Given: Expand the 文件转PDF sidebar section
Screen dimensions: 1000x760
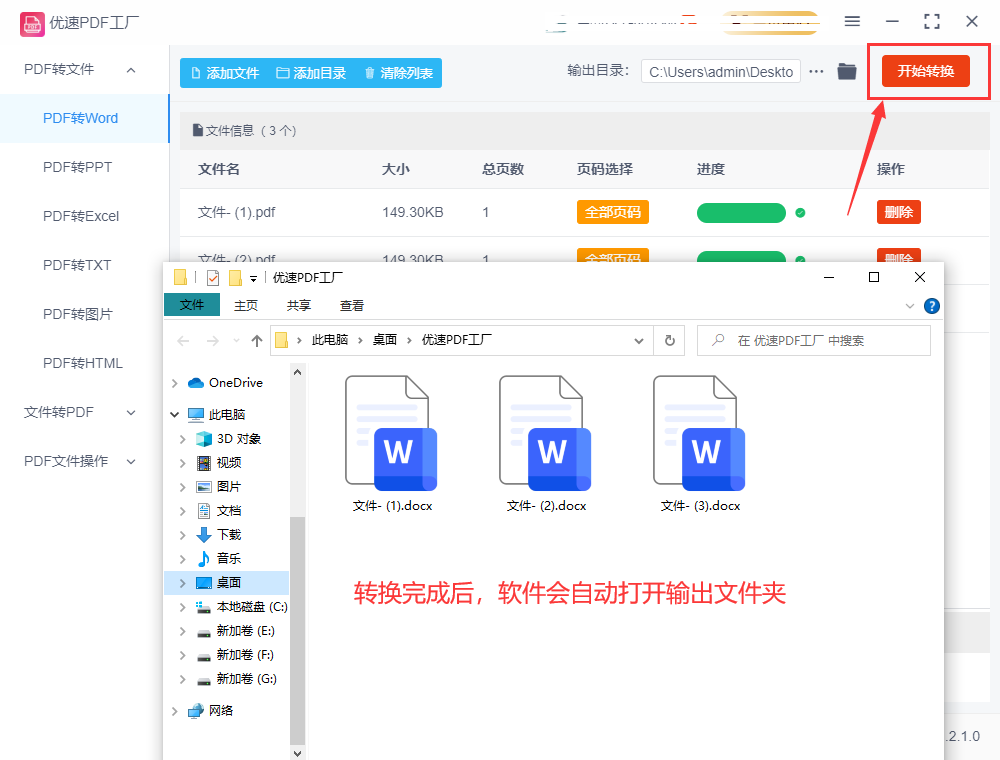Looking at the screenshot, I should pyautogui.click(x=131, y=413).
